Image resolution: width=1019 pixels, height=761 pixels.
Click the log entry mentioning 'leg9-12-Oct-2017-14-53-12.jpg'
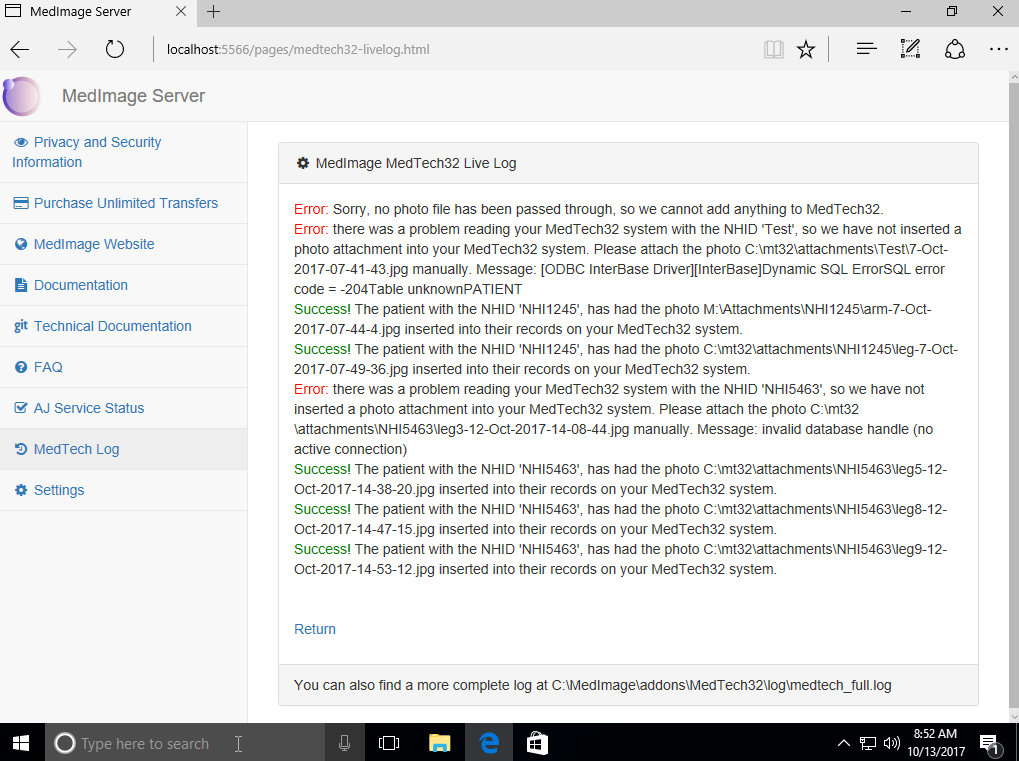(x=621, y=559)
